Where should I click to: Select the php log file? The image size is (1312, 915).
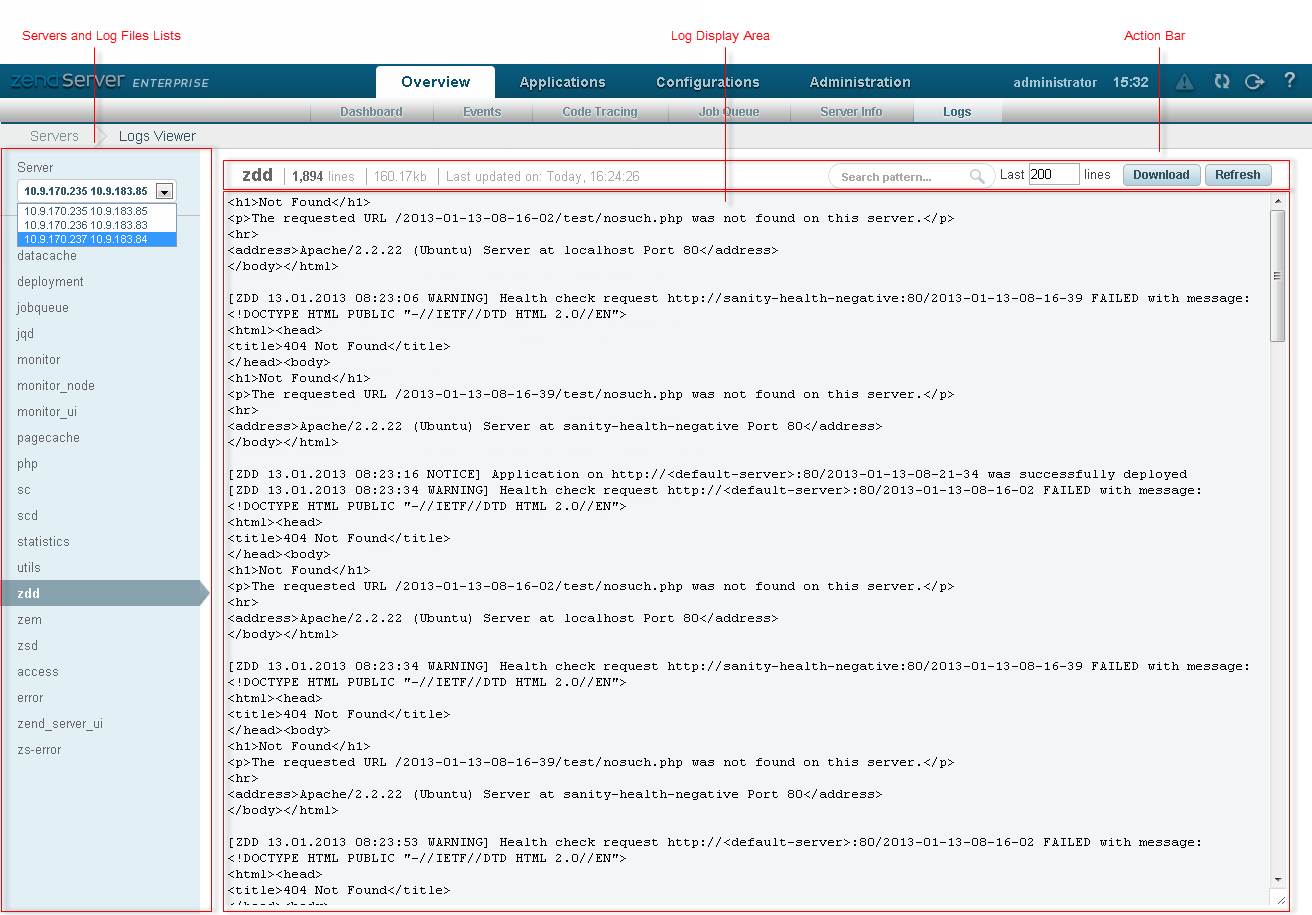(28, 464)
